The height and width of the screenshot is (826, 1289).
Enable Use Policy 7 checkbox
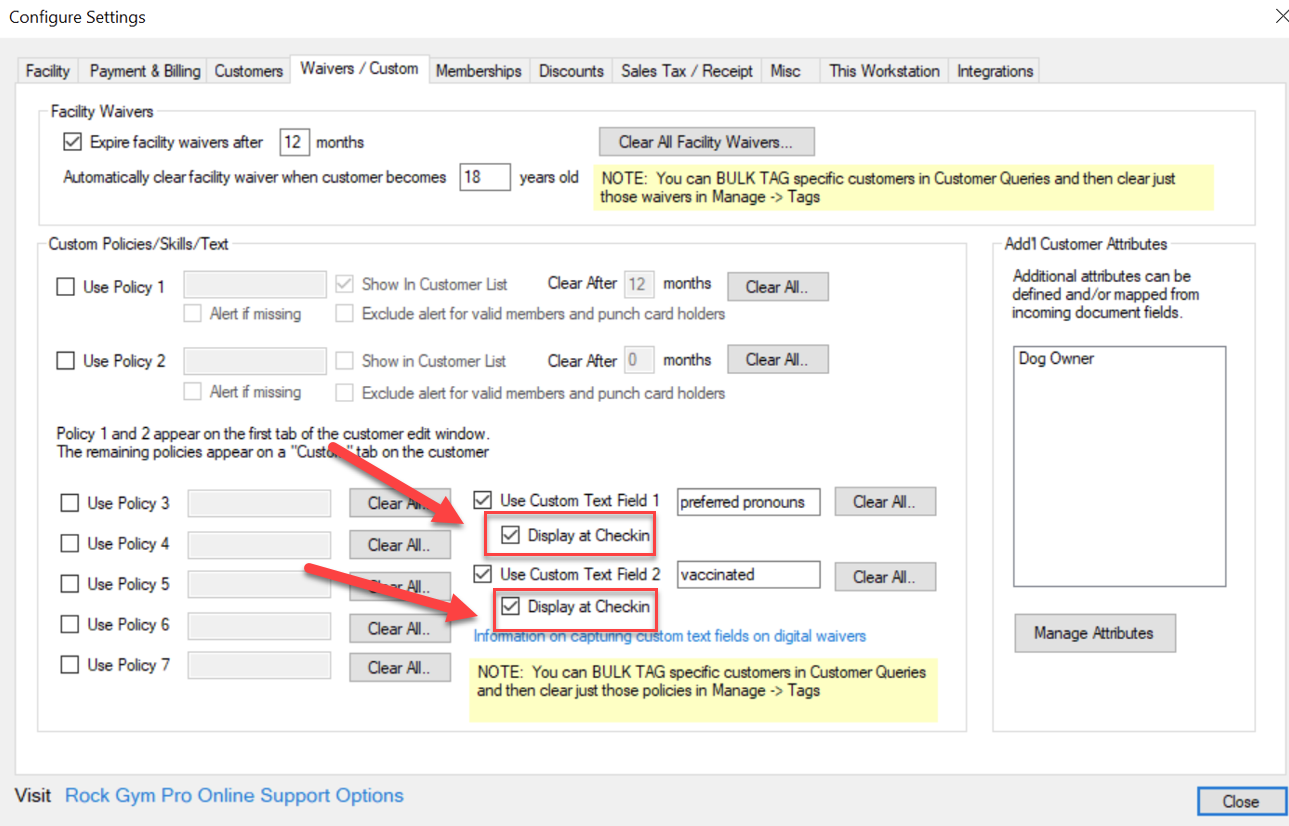click(x=70, y=665)
